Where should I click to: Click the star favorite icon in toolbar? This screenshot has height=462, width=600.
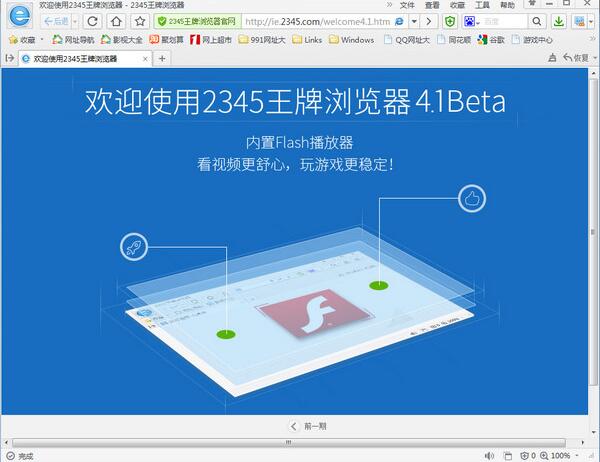[x=140, y=21]
